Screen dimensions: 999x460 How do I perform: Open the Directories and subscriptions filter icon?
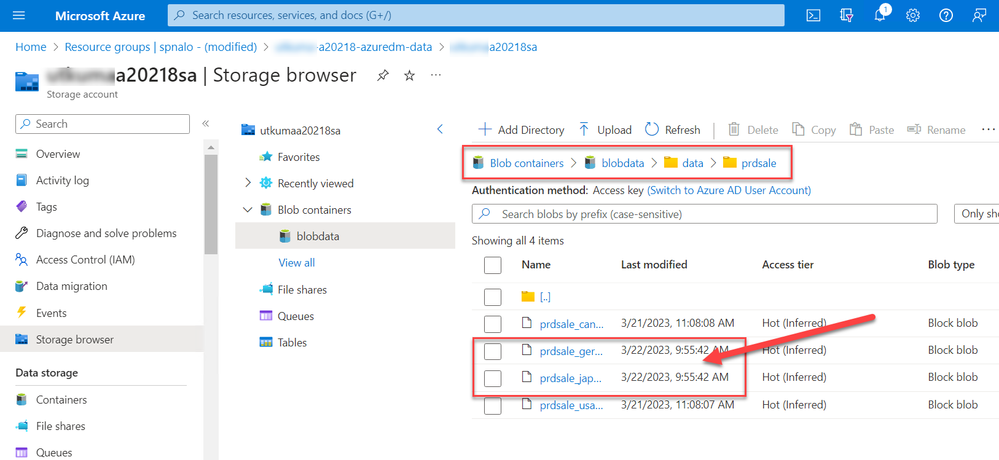(x=846, y=16)
